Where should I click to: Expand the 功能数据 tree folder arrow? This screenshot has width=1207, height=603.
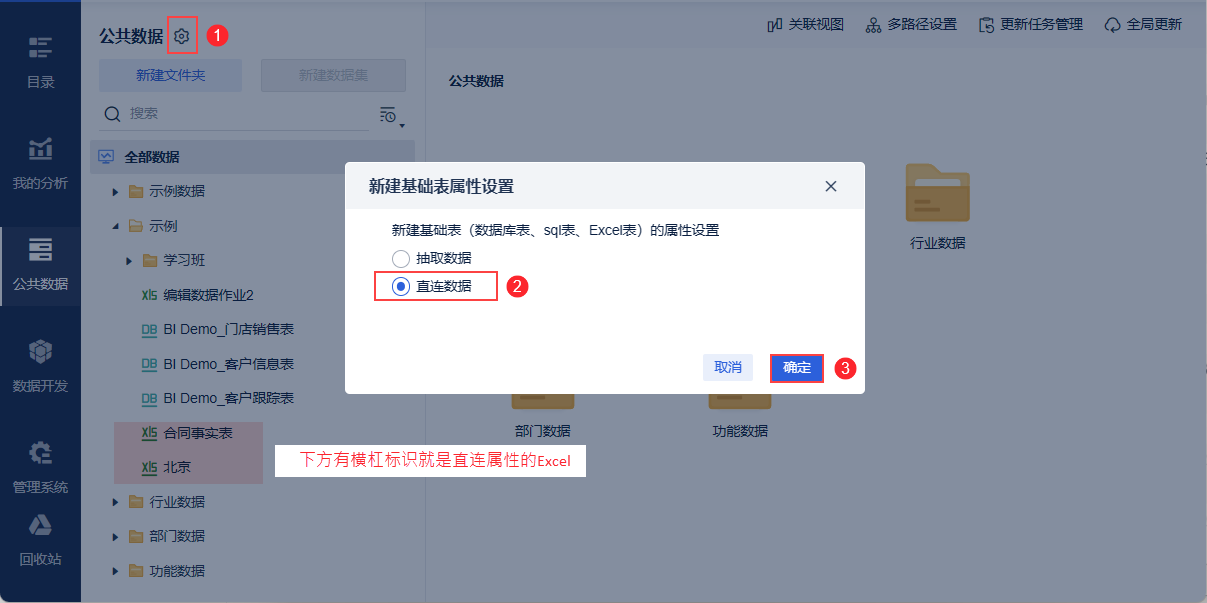pos(116,571)
